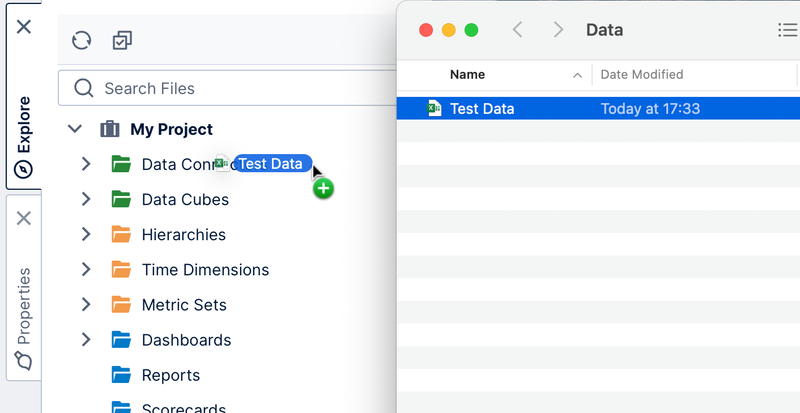
Task: Select the Hierarchies tree item
Action: coord(184,235)
